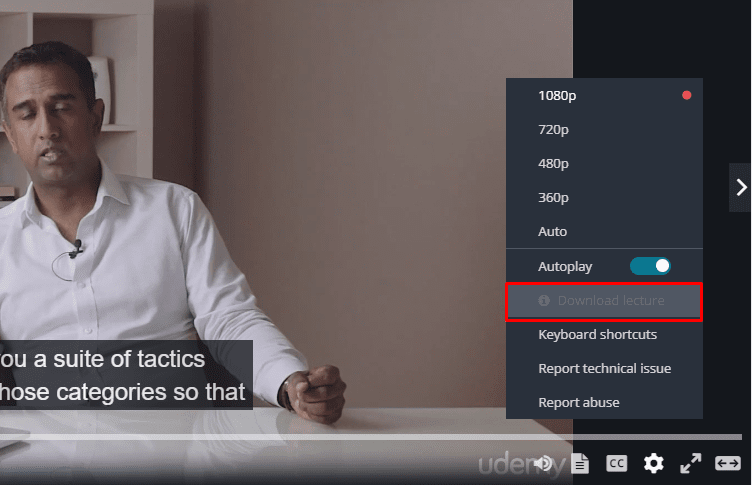Click Download lecture menu entry
Image resolution: width=752 pixels, height=485 pixels.
click(x=604, y=302)
